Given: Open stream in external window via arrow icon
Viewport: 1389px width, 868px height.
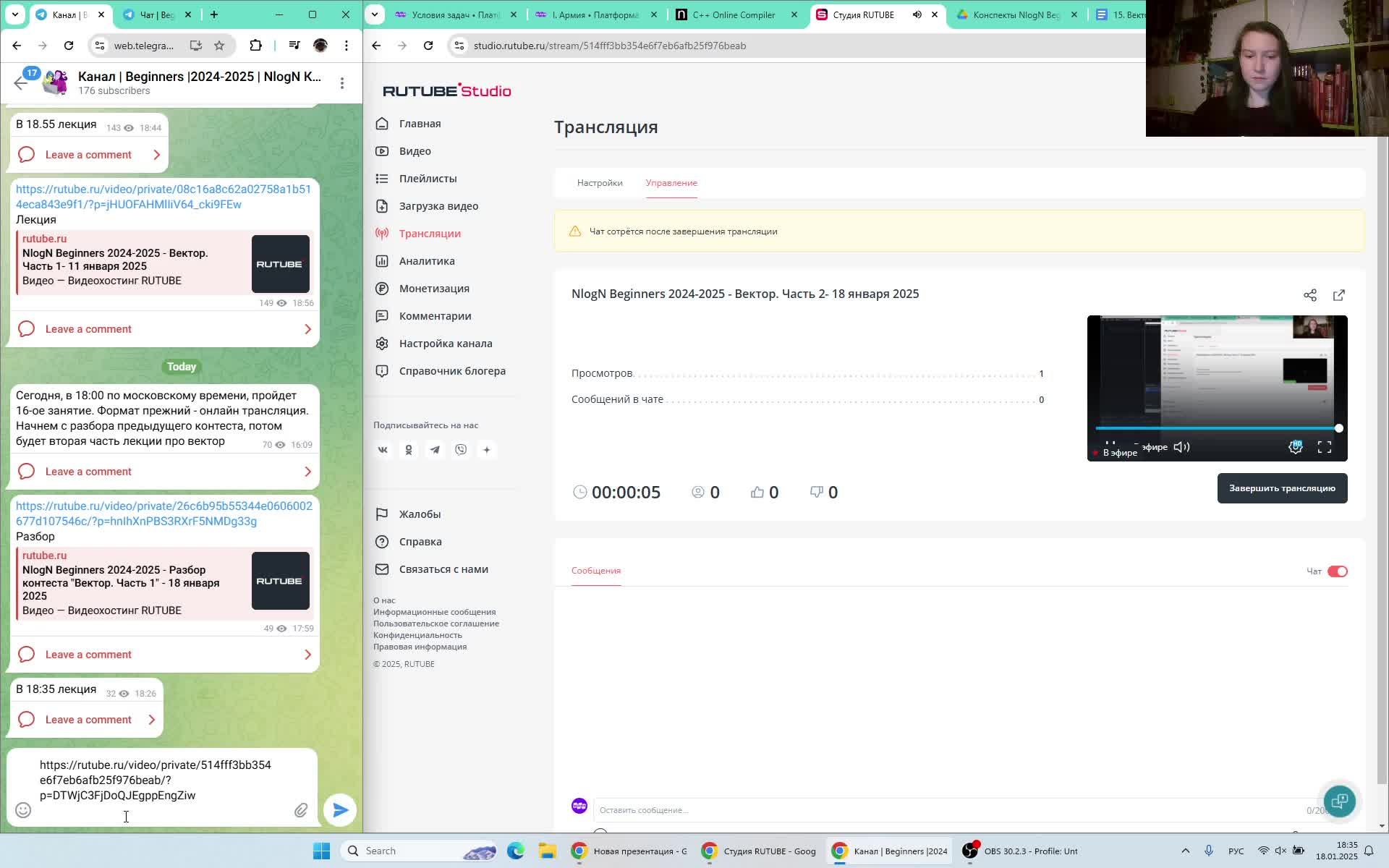Looking at the screenshot, I should click(x=1339, y=295).
